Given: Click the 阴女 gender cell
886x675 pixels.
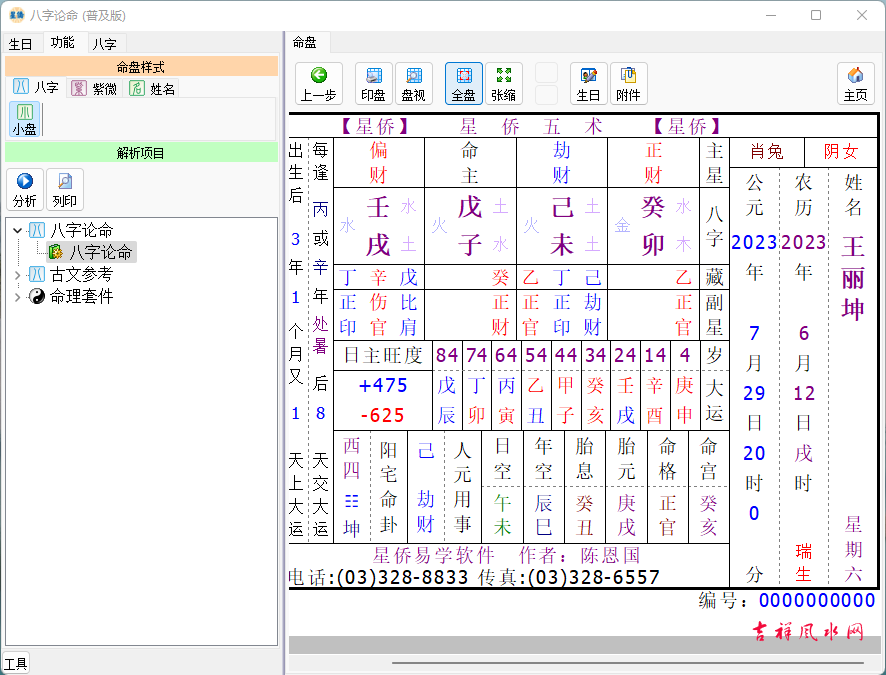Looking at the screenshot, I should (841, 152).
